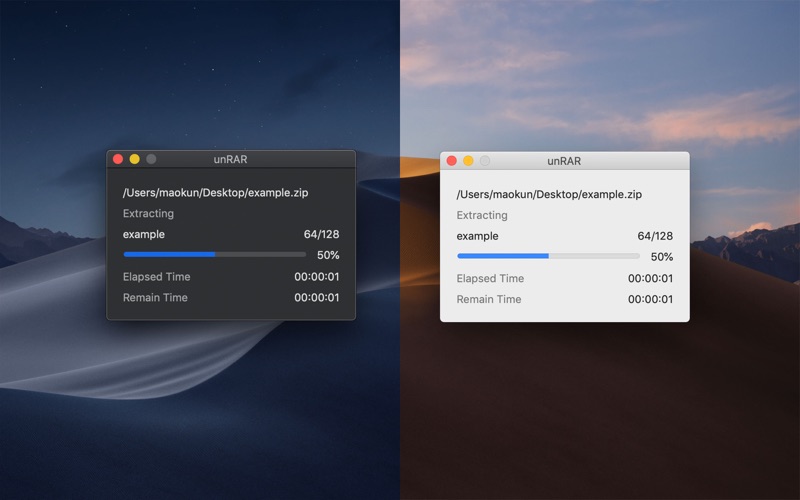Click the light window's unRAR title
This screenshot has height=500, width=800.
(564, 161)
